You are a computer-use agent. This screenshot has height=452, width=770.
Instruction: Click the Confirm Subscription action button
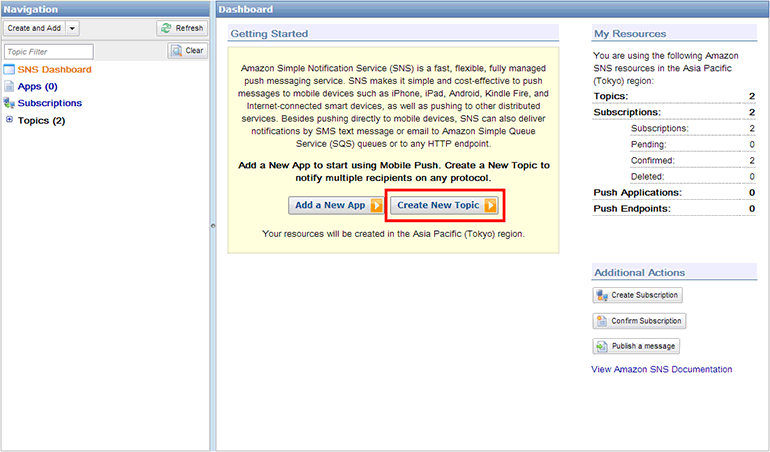638,321
